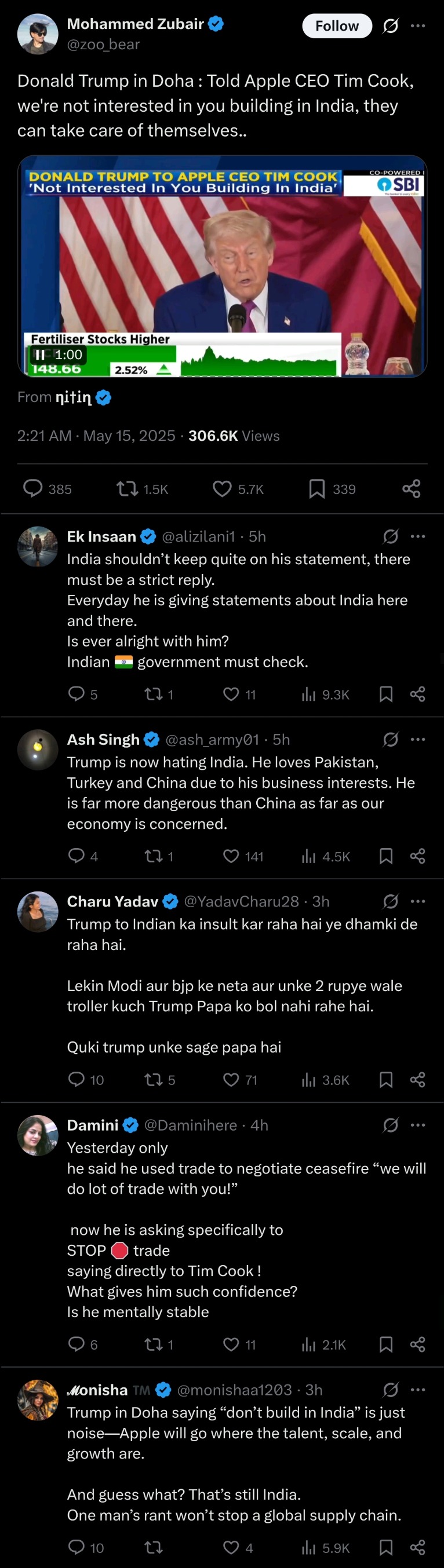Expand more options on Damini's reply
Viewport: 444px width, 1568px height.
click(418, 1124)
